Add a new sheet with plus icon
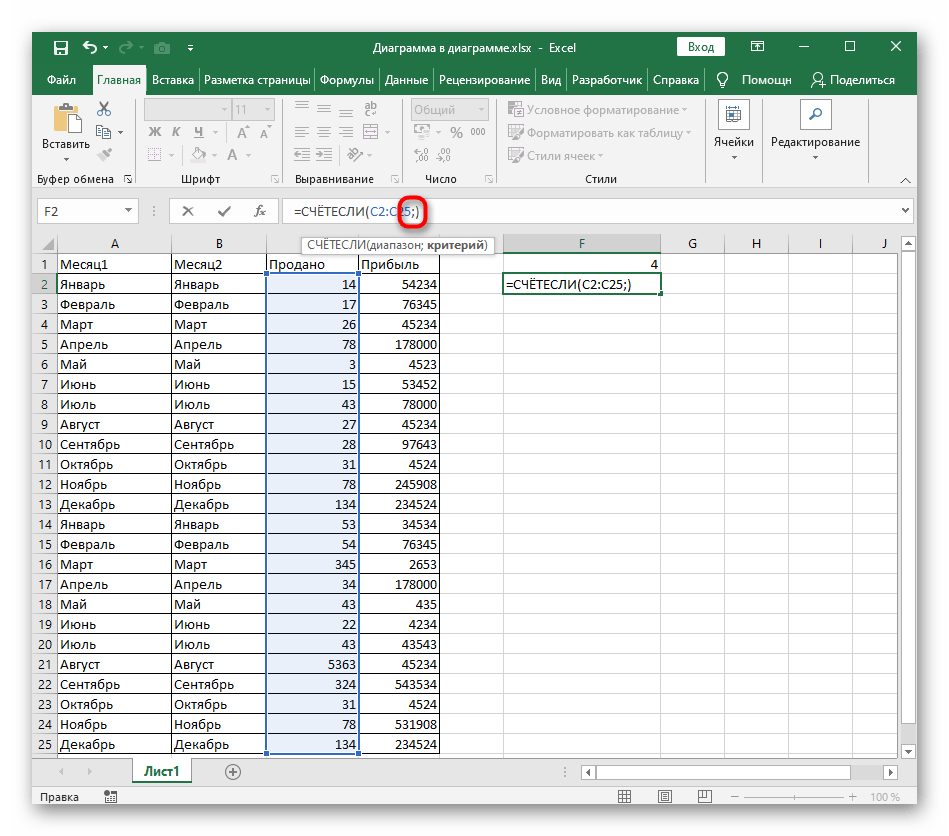The width and height of the screenshot is (949, 836). tap(233, 772)
